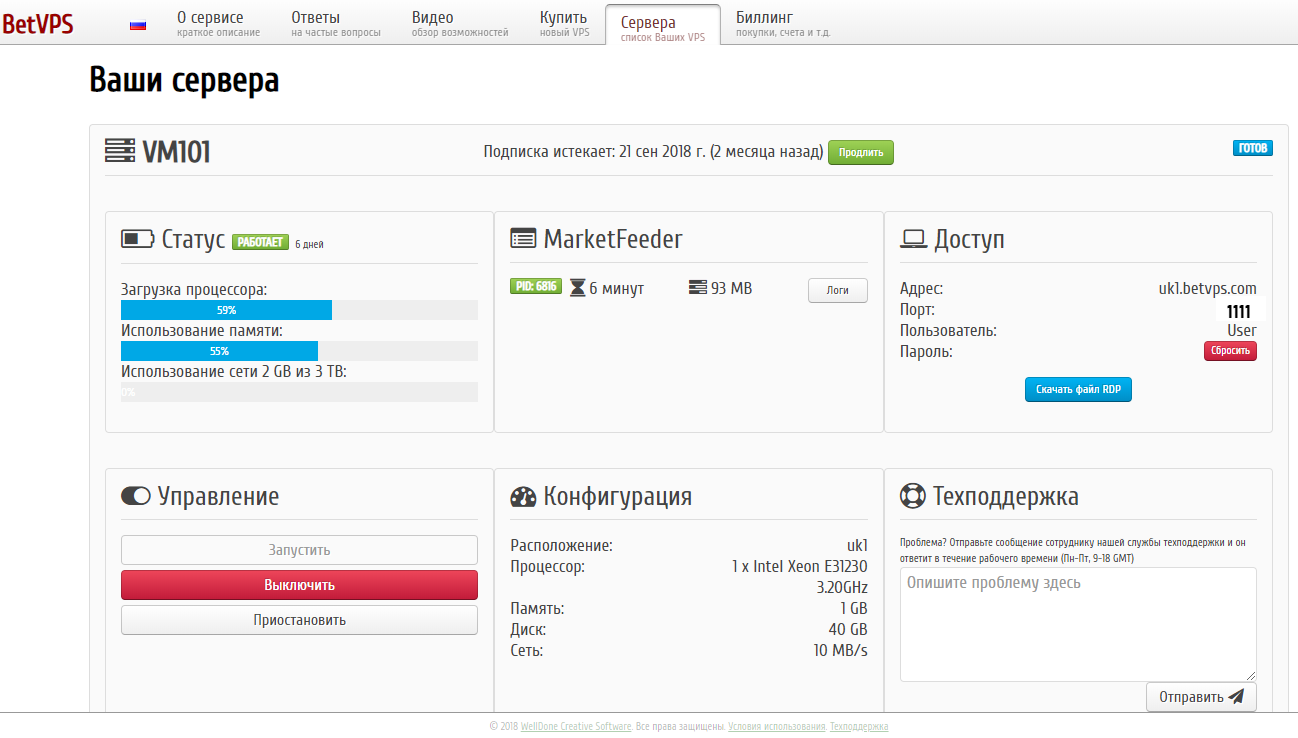Click the disabled Запустить button
Viewport: 1298px width, 738px height.
[299, 550]
